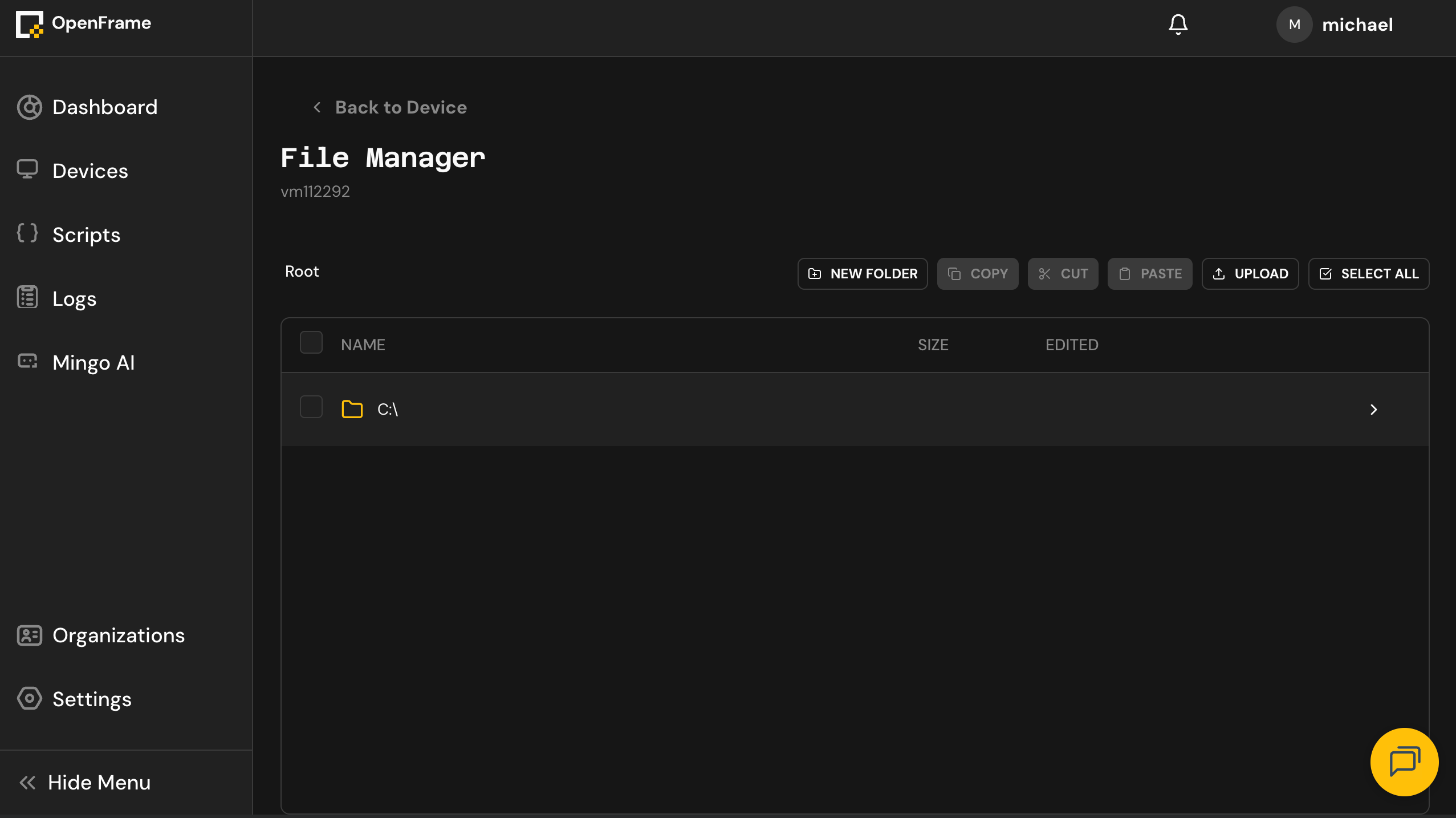Viewport: 1456px width, 818px height.
Task: Click the SIZE column header
Action: click(x=933, y=345)
